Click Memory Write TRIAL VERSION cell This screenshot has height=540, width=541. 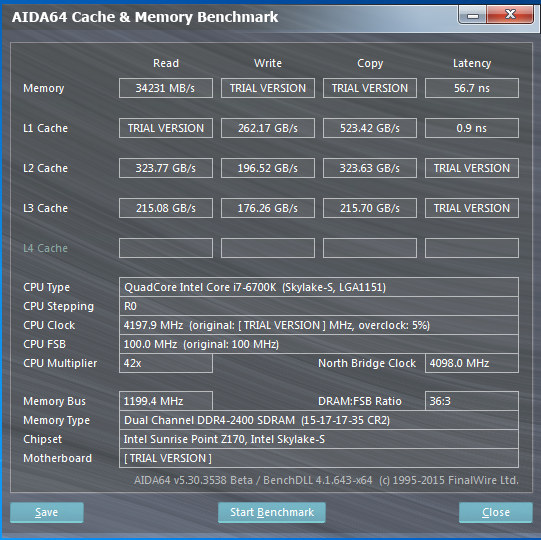[268, 88]
